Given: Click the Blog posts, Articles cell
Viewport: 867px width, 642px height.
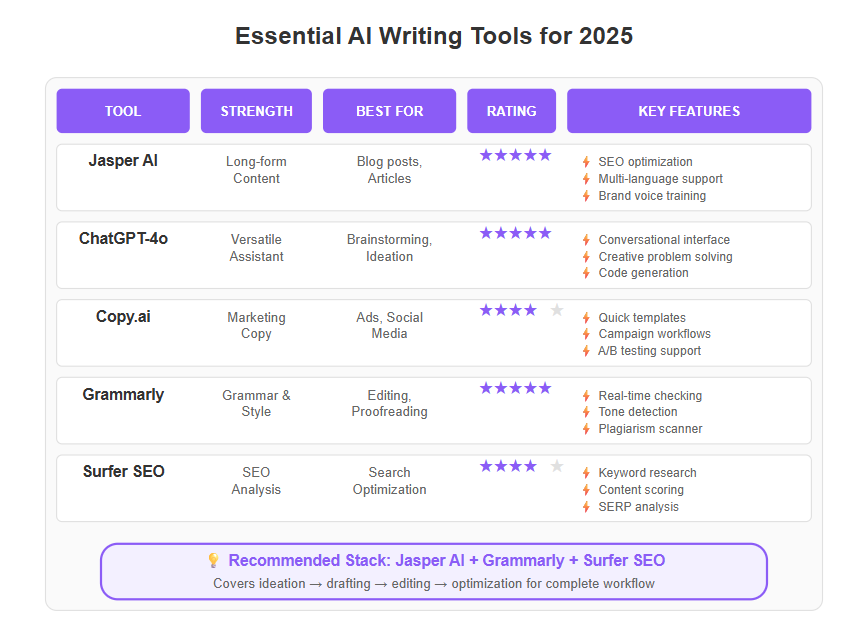Looking at the screenshot, I should click(389, 170).
